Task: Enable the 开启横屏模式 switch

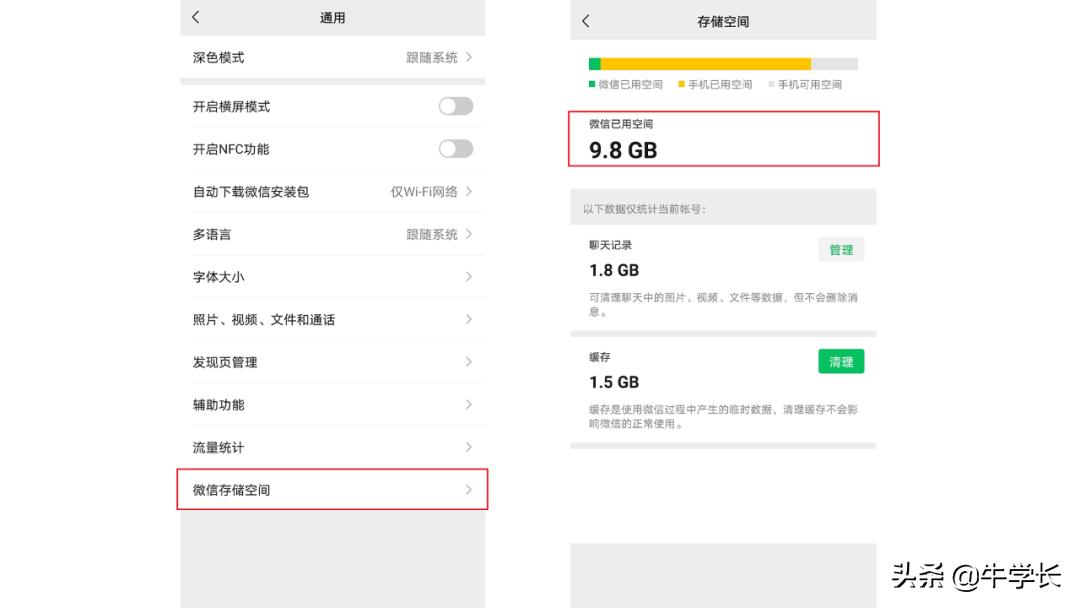Action: click(x=455, y=106)
